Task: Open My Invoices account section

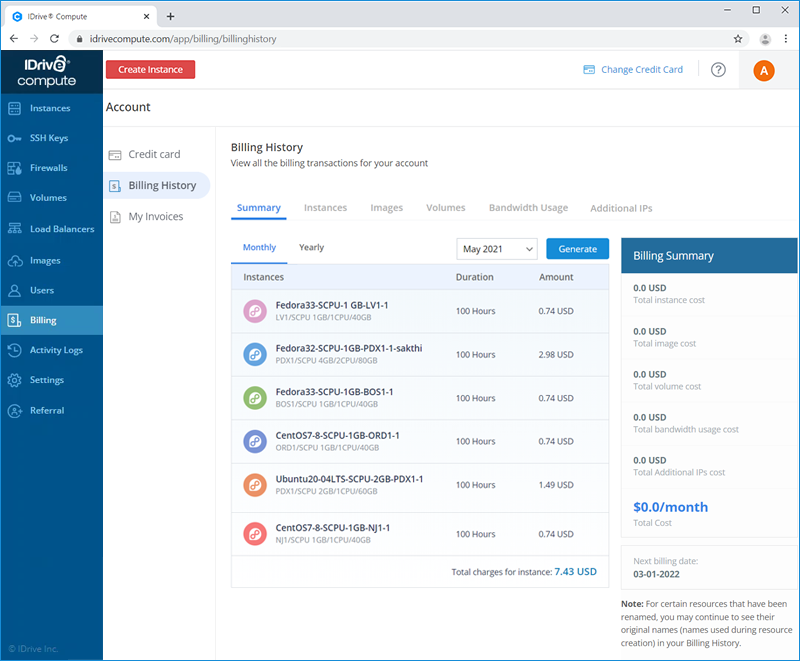Action: pos(156,216)
